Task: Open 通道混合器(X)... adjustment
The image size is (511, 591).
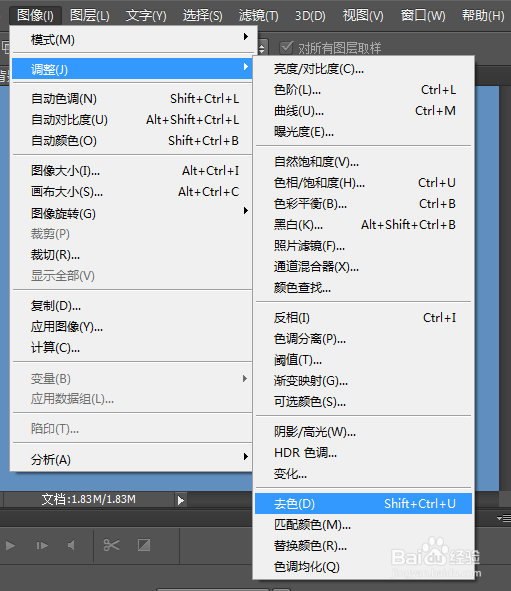Action: click(x=363, y=267)
